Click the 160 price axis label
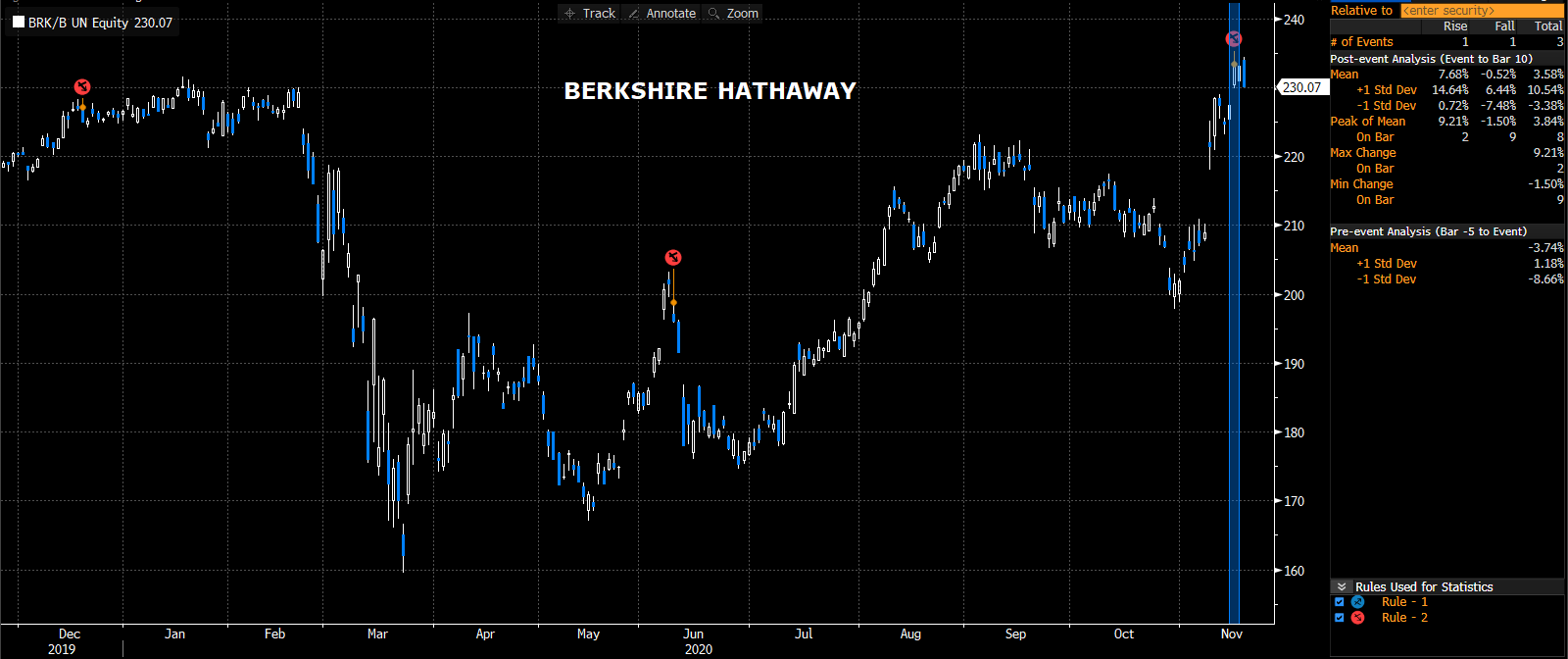Screen dimensions: 1568x659 tap(1294, 571)
